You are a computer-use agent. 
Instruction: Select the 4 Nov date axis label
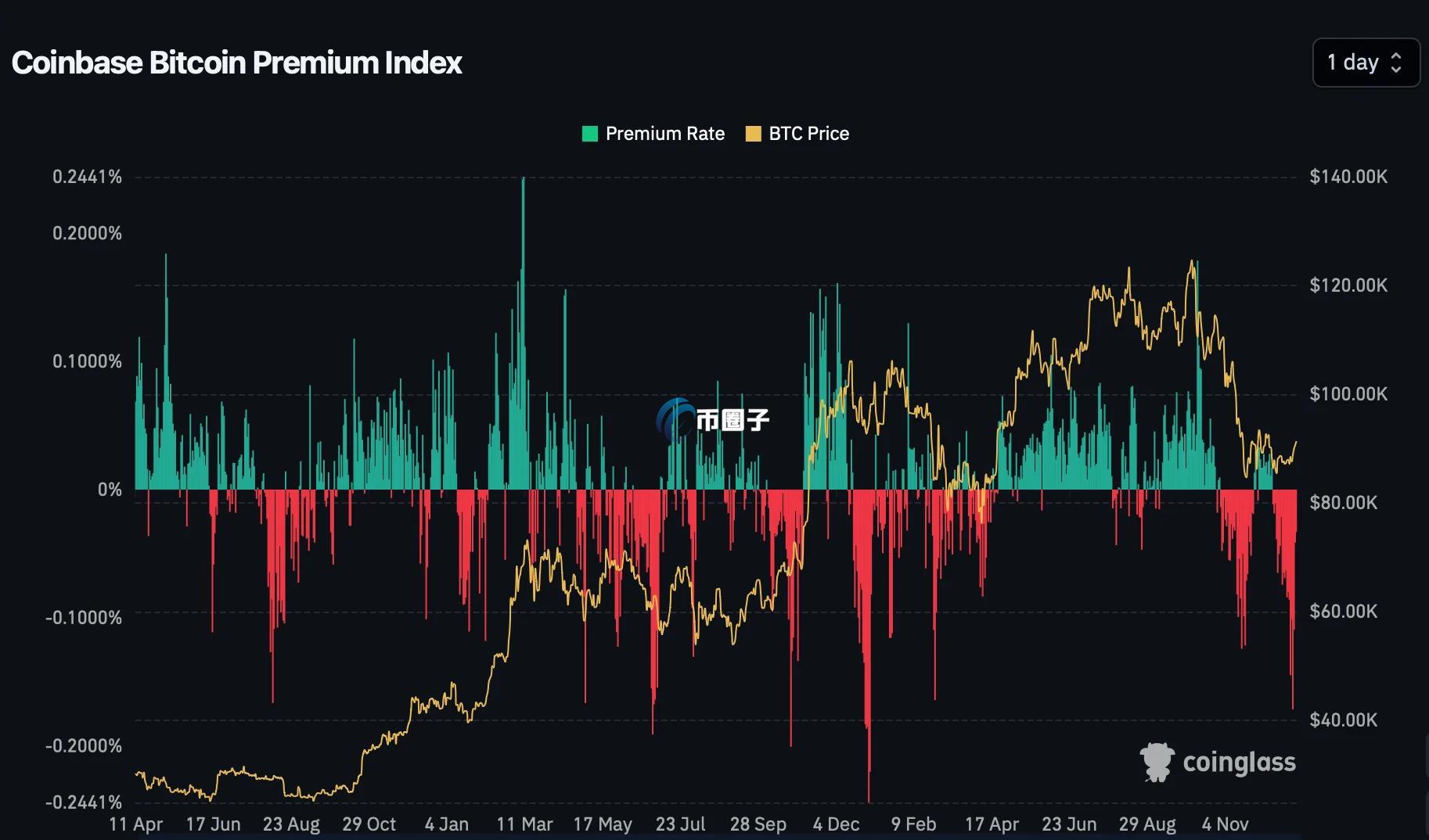click(x=1225, y=824)
